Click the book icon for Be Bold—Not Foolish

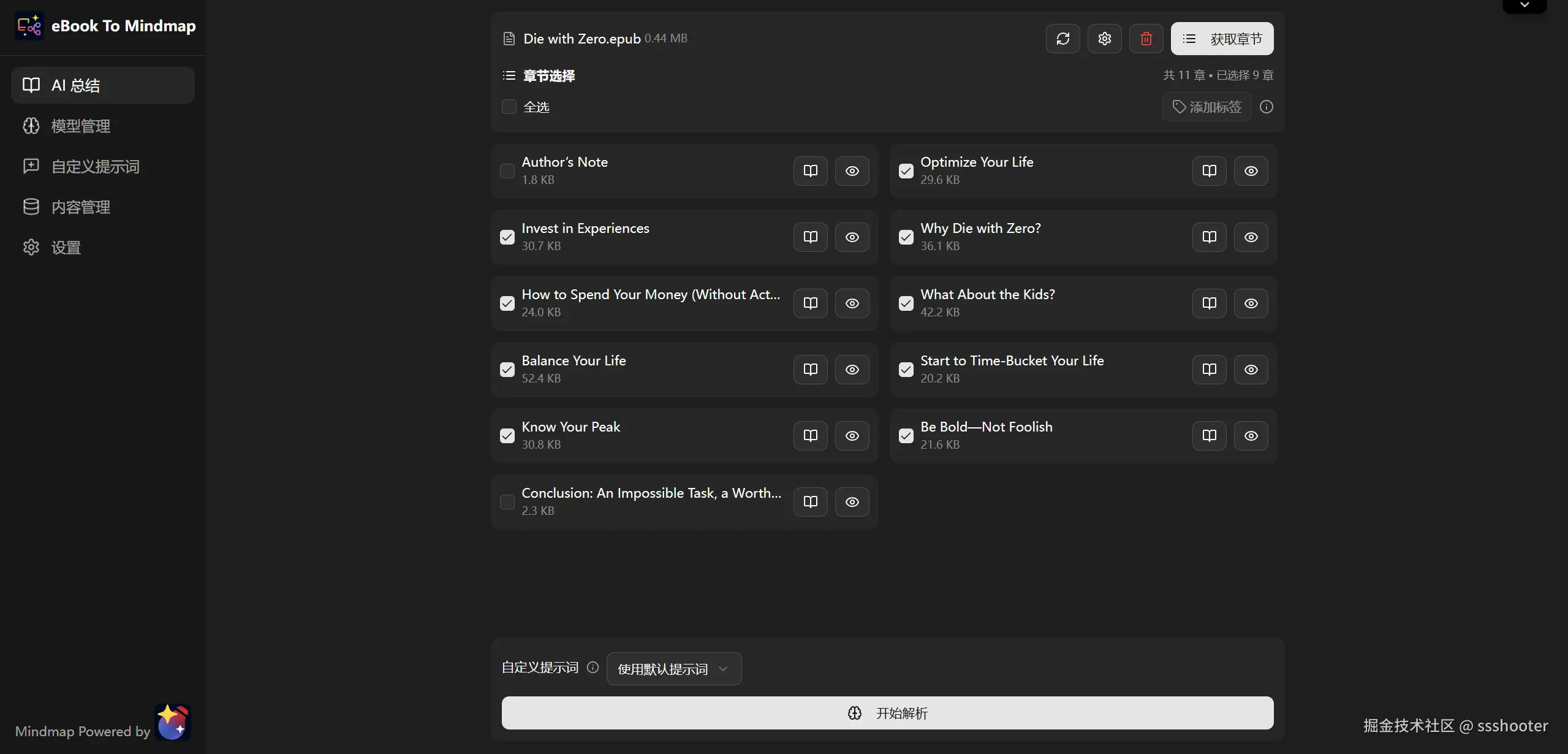[x=1209, y=436]
